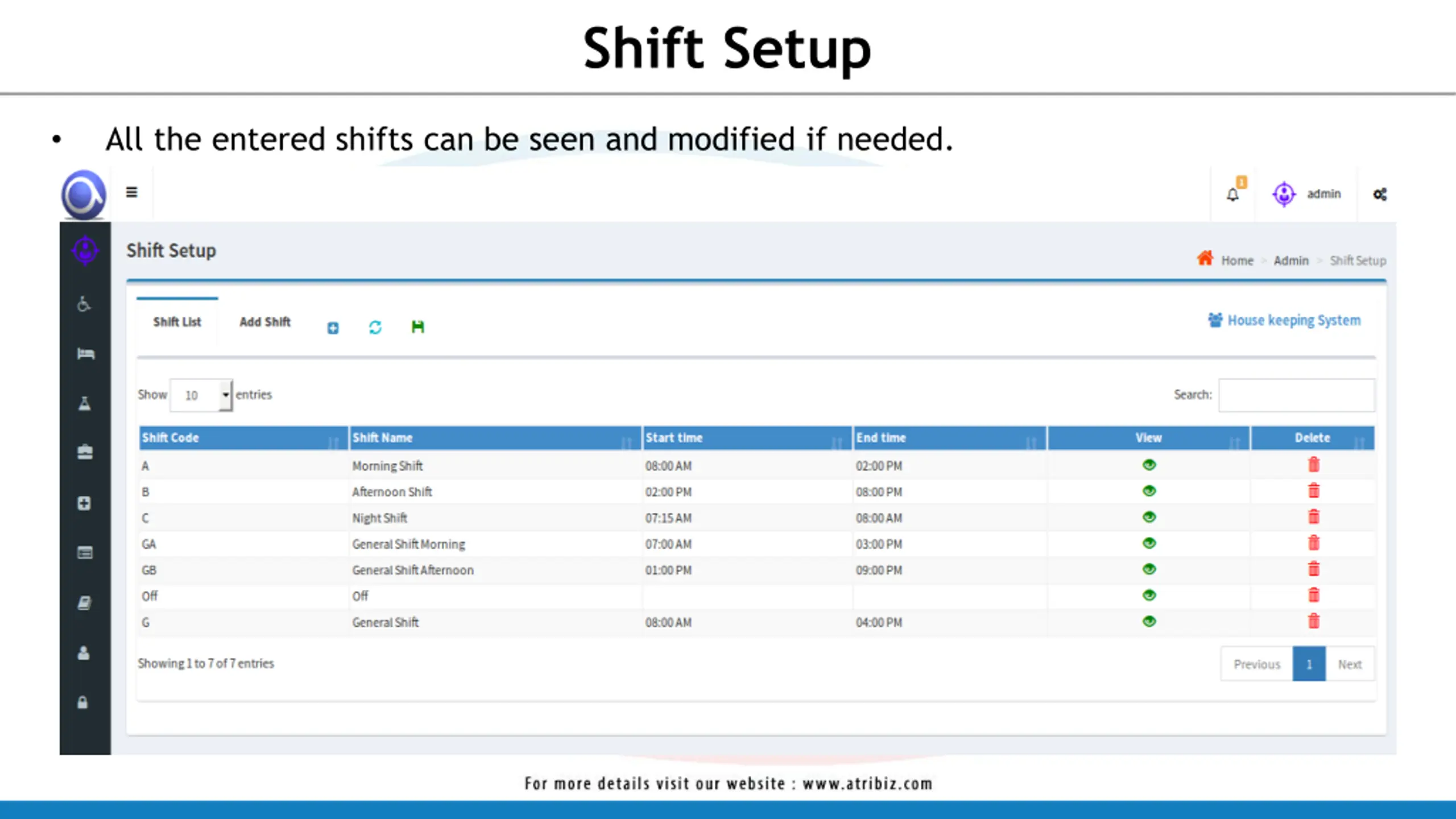Open House keeping System link
This screenshot has height=819, width=1456.
[1284, 320]
